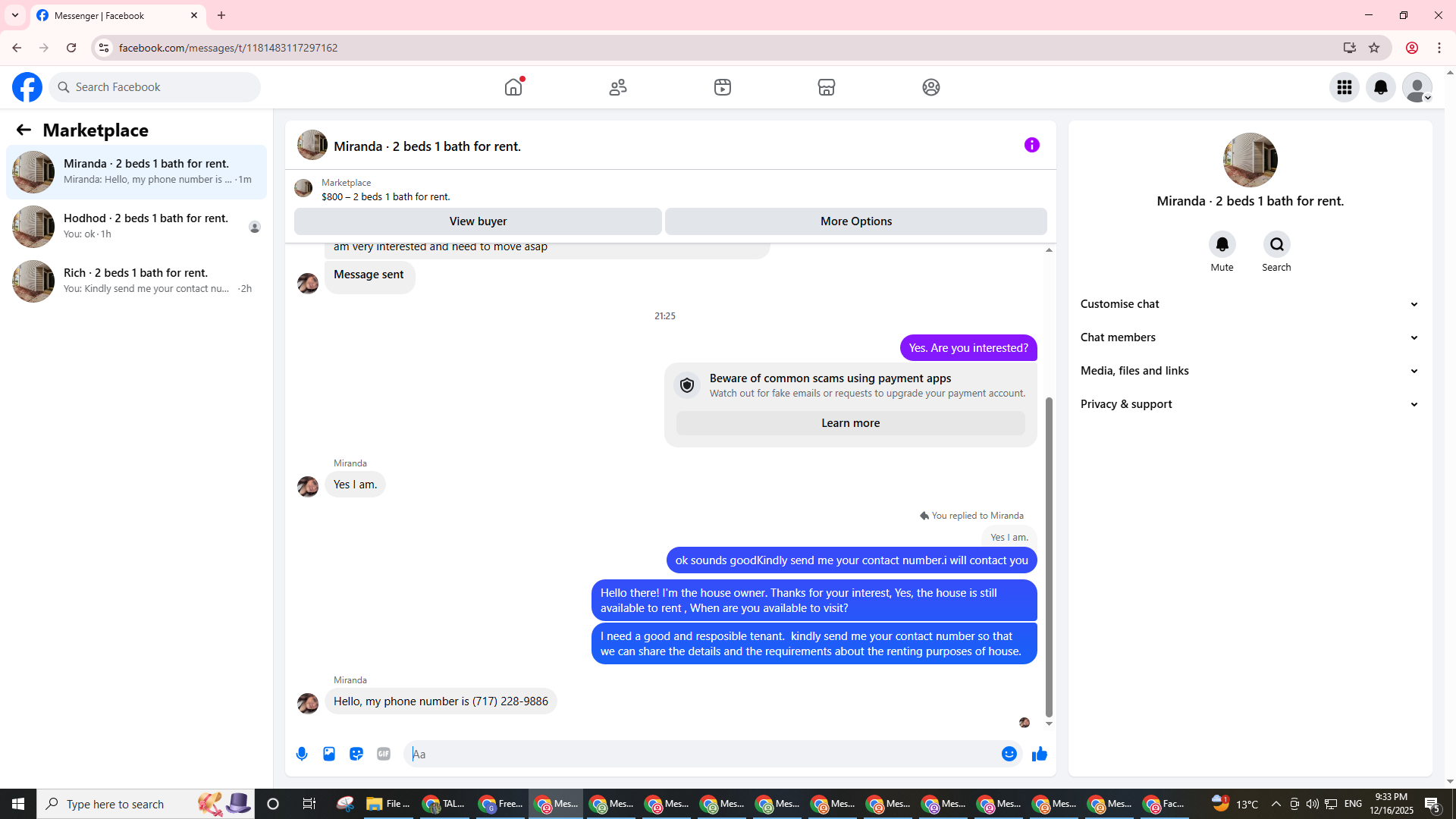Choose a sticker icon
Screen dimensions: 1456x819
[x=356, y=754]
